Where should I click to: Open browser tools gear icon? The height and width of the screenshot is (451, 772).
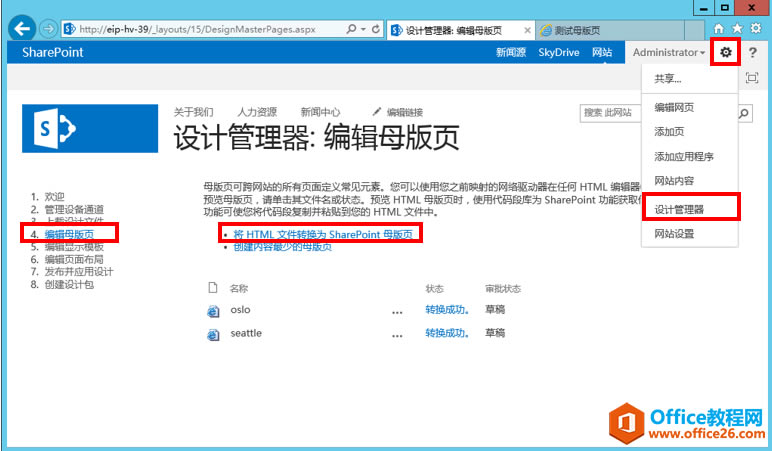(756, 29)
